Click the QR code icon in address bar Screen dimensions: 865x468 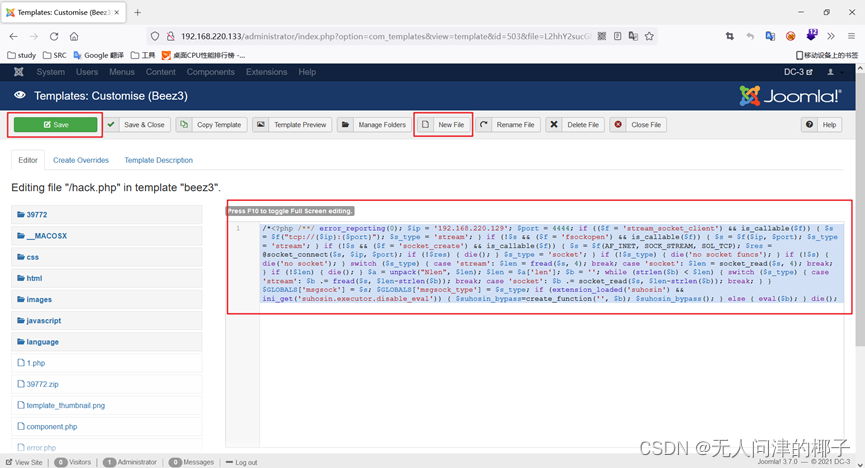(602, 36)
